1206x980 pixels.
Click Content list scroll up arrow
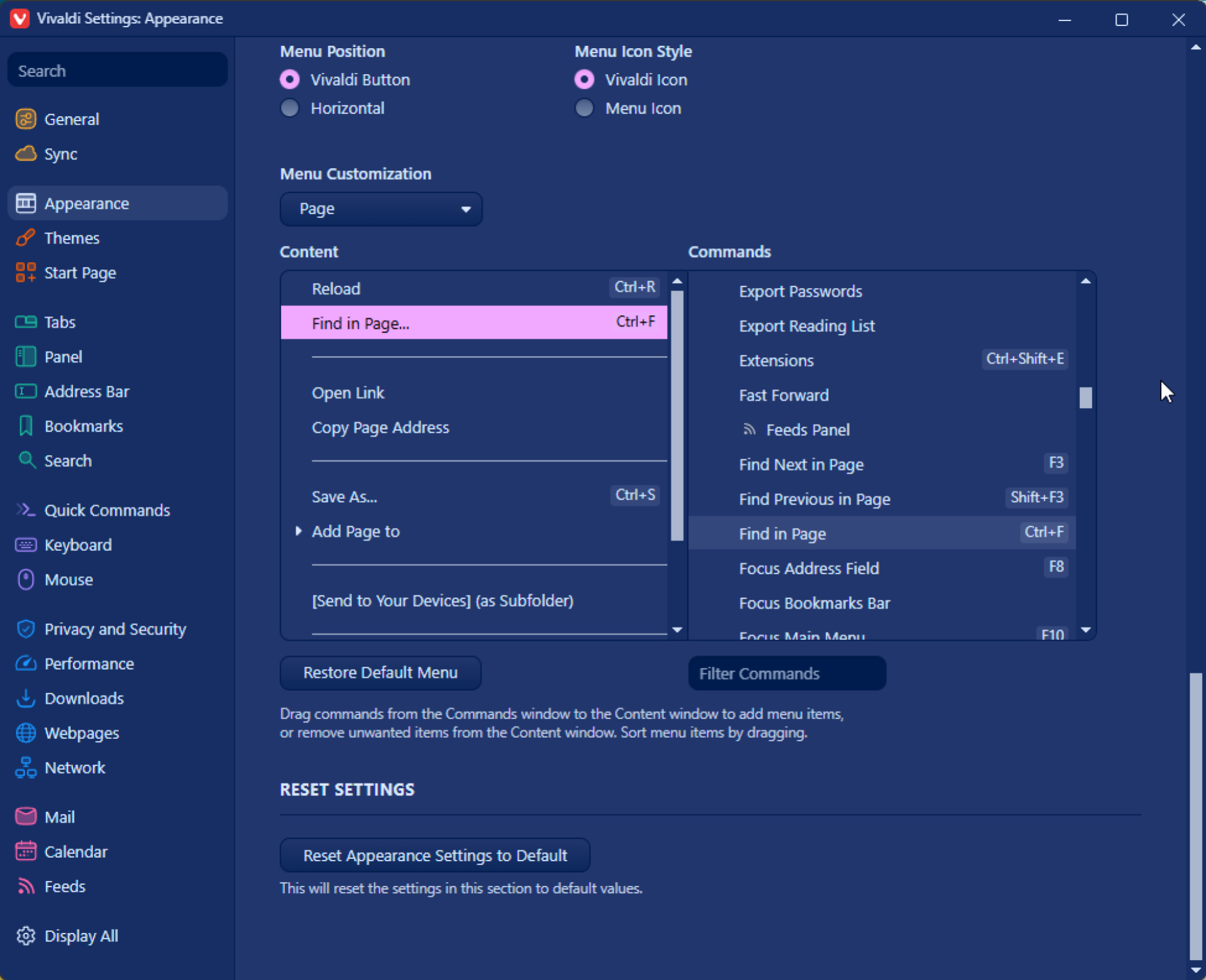[677, 281]
